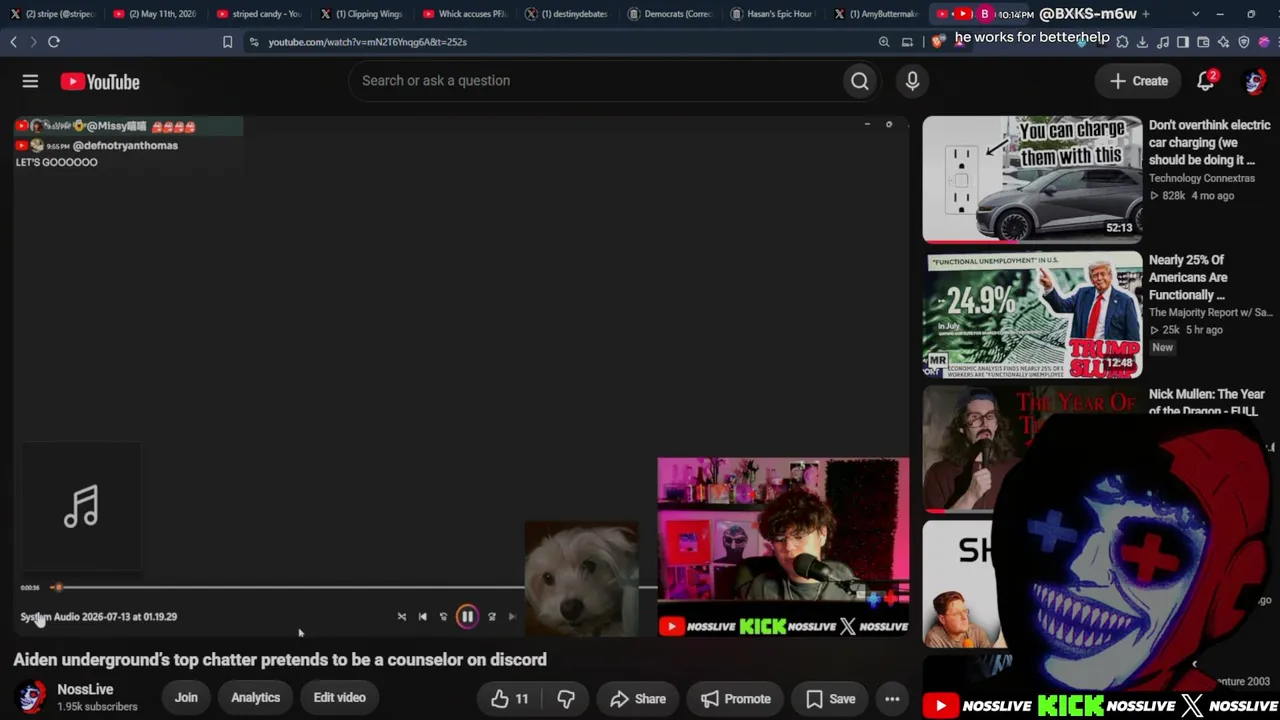This screenshot has width=1280, height=720.
Task: Open the browser wallet icon
Action: coord(1203,42)
